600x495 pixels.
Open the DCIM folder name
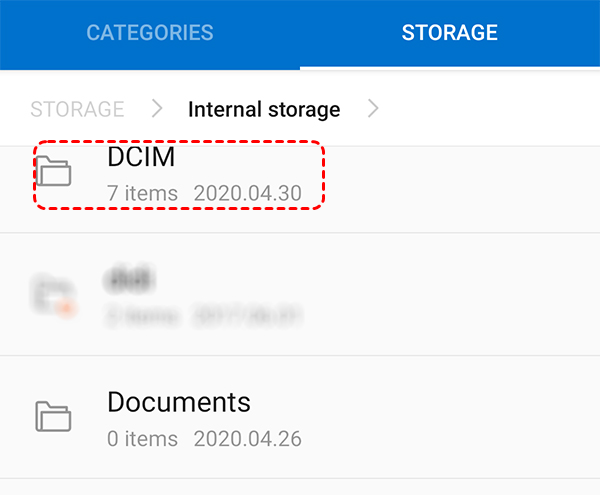[x=143, y=158]
